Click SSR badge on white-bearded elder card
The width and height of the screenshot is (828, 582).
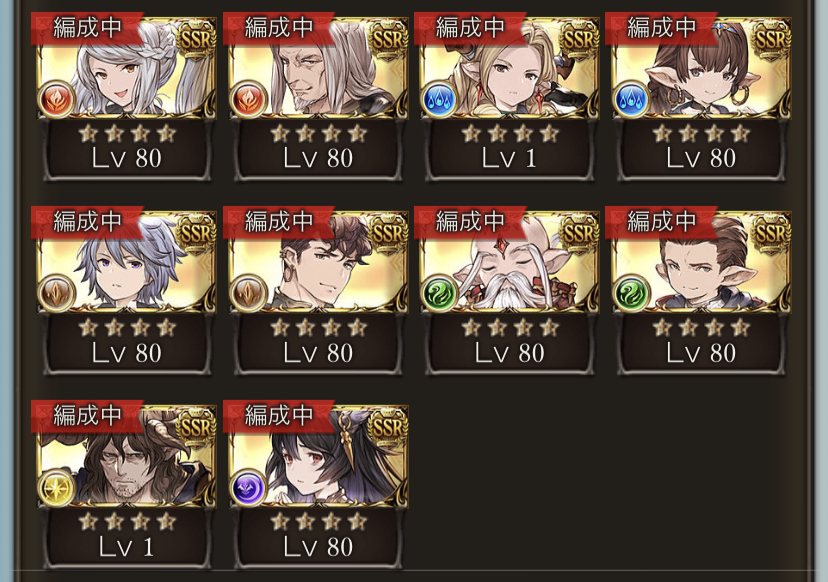(x=579, y=232)
